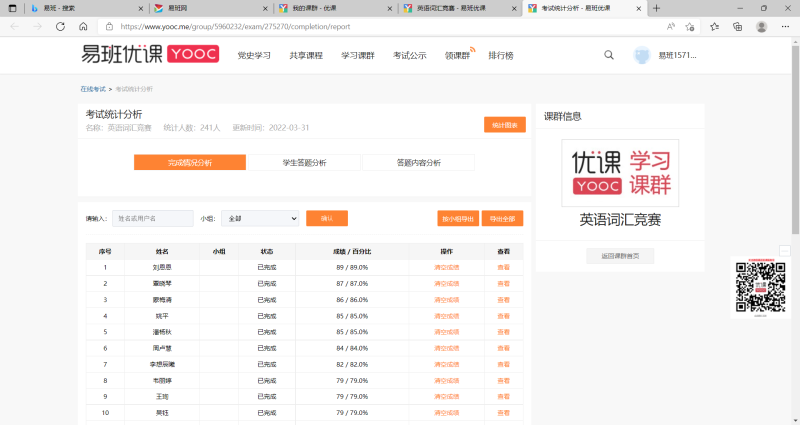
Task: Open 排行榜 navigation menu item
Action: 501,56
